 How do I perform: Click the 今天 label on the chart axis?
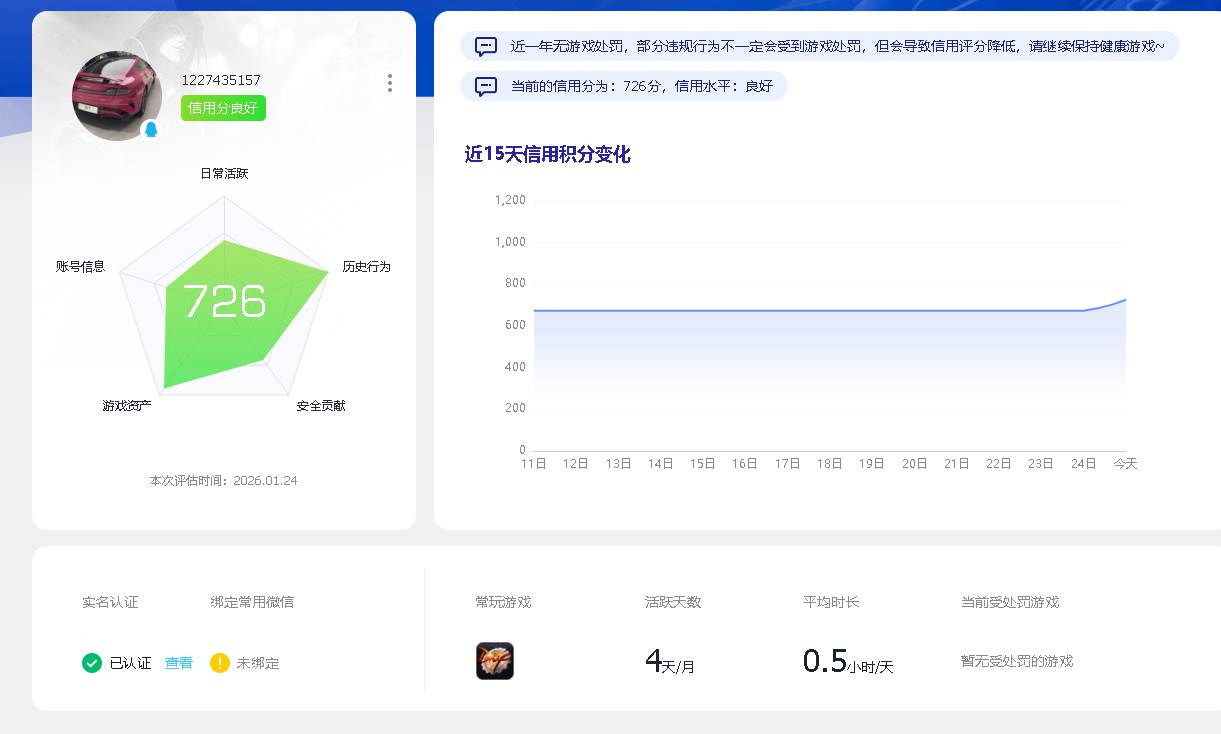1125,463
